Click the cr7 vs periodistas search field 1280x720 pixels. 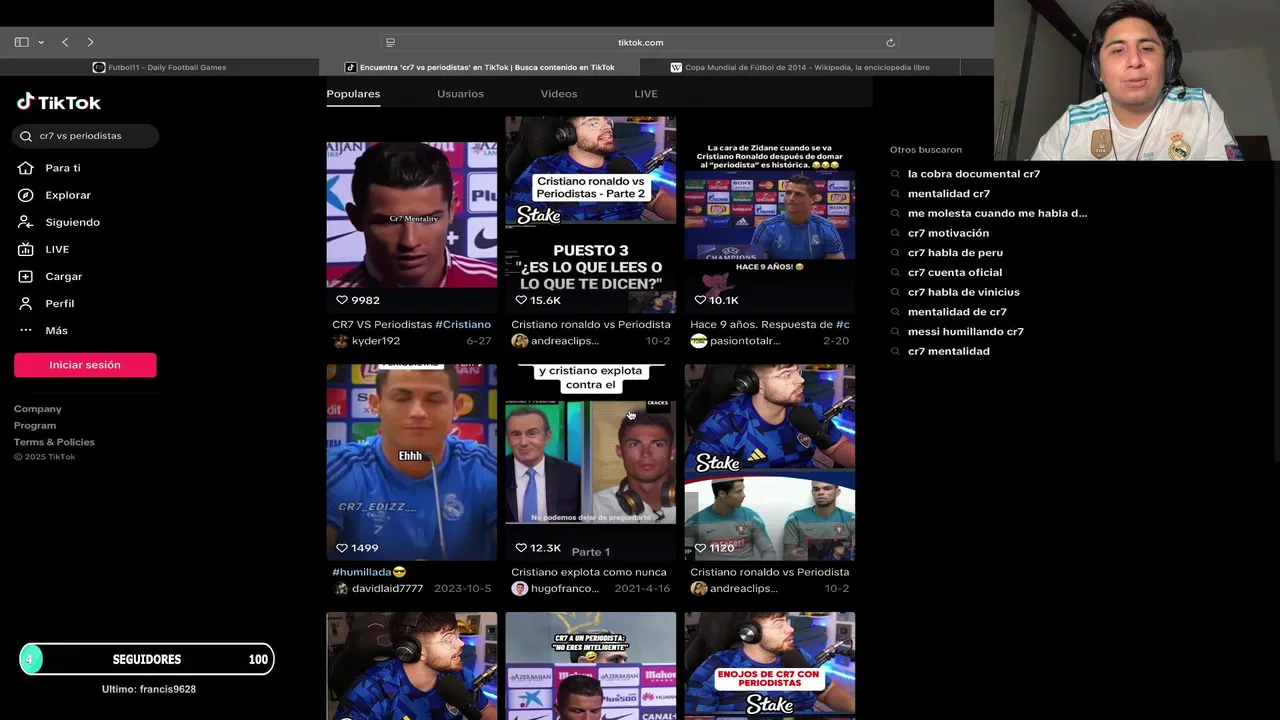pyautogui.click(x=86, y=136)
